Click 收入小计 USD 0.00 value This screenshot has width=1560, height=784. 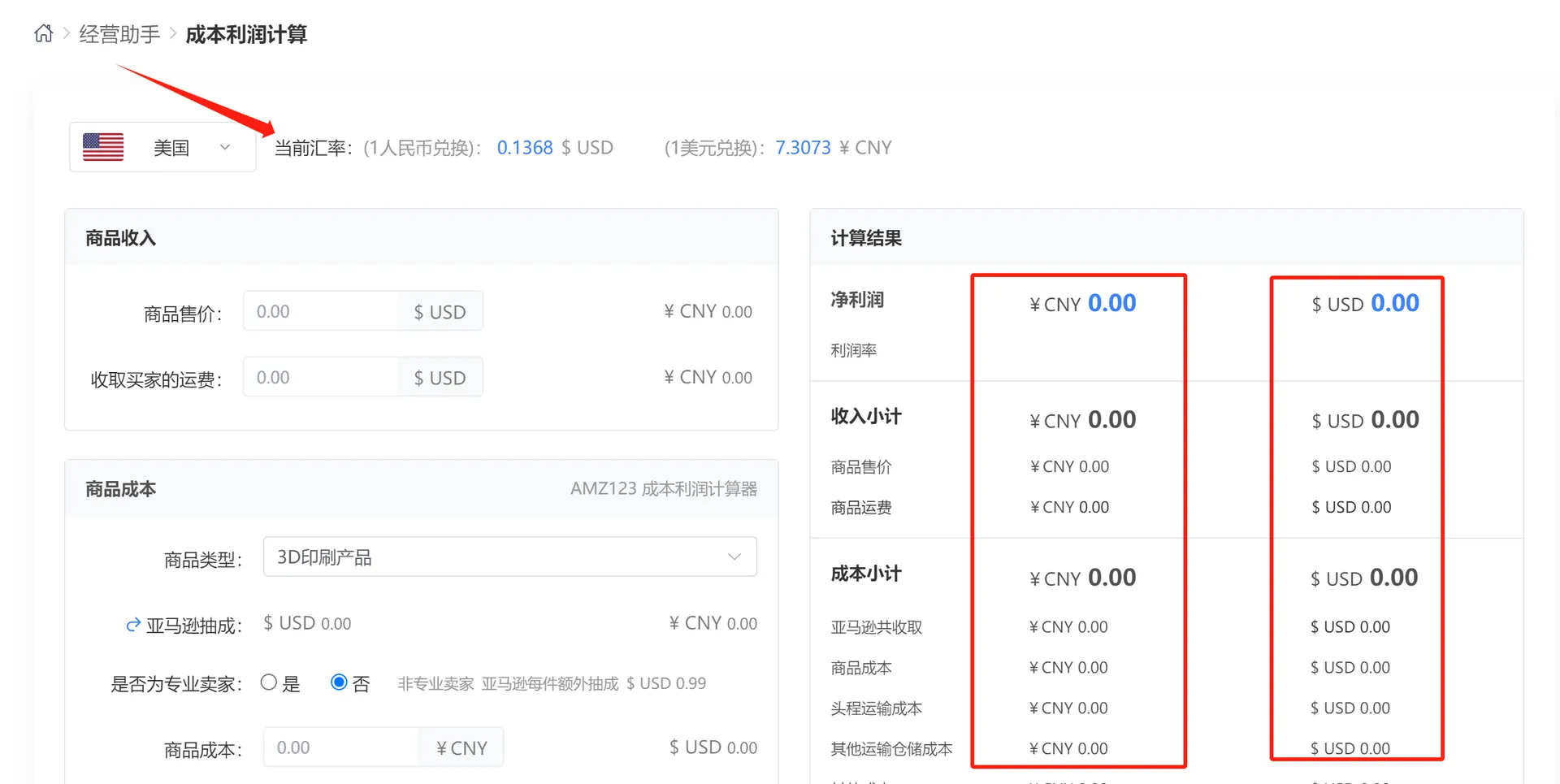(x=1365, y=420)
